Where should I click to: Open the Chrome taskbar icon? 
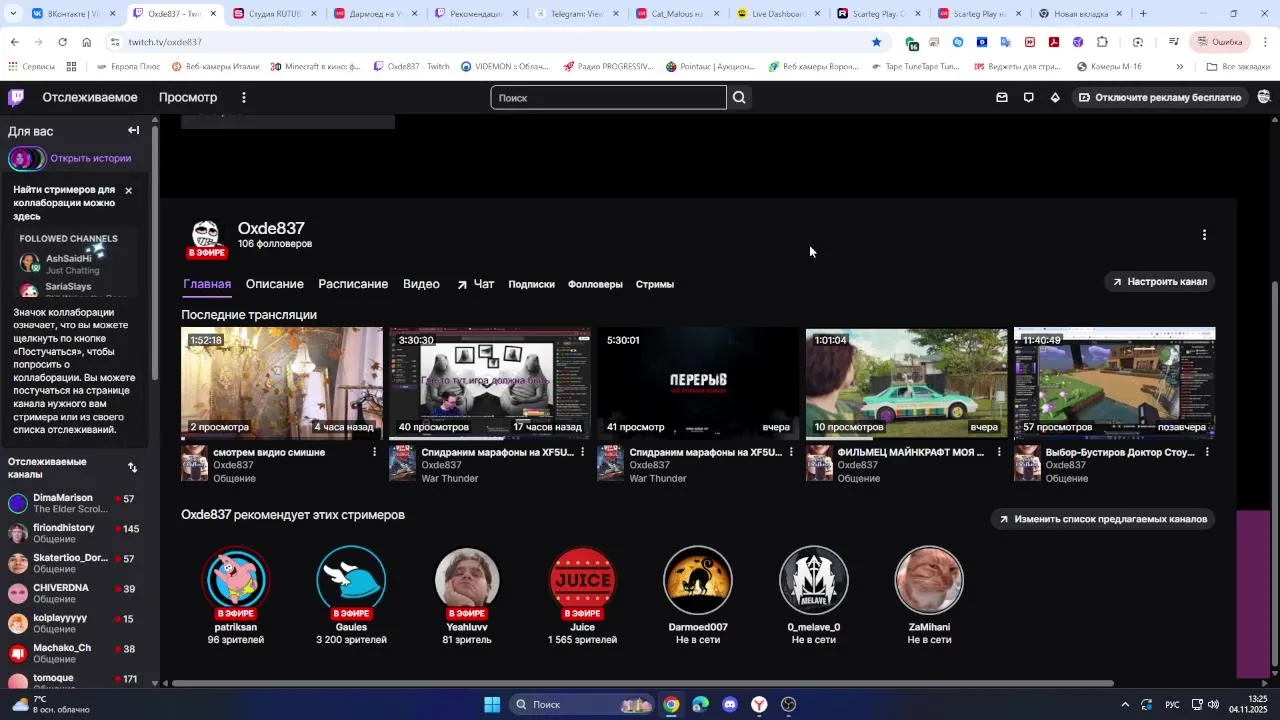(671, 704)
